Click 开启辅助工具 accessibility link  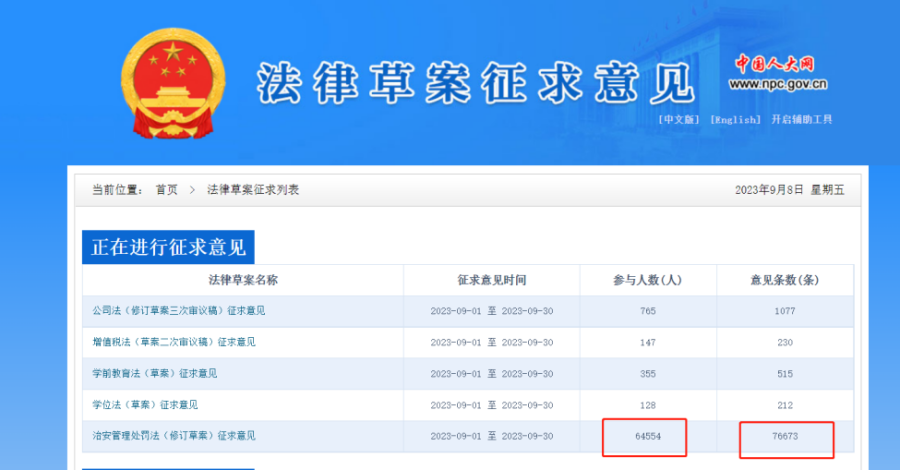801,120
